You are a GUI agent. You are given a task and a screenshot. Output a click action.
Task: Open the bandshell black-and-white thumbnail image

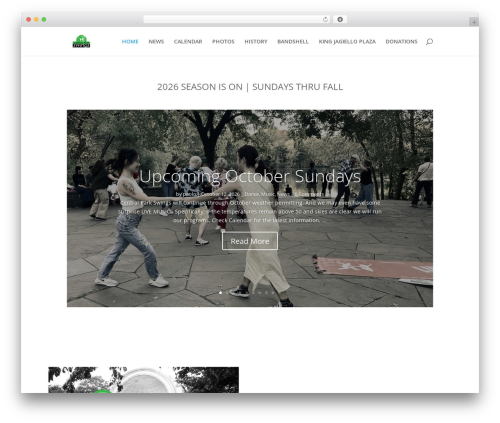tap(143, 380)
